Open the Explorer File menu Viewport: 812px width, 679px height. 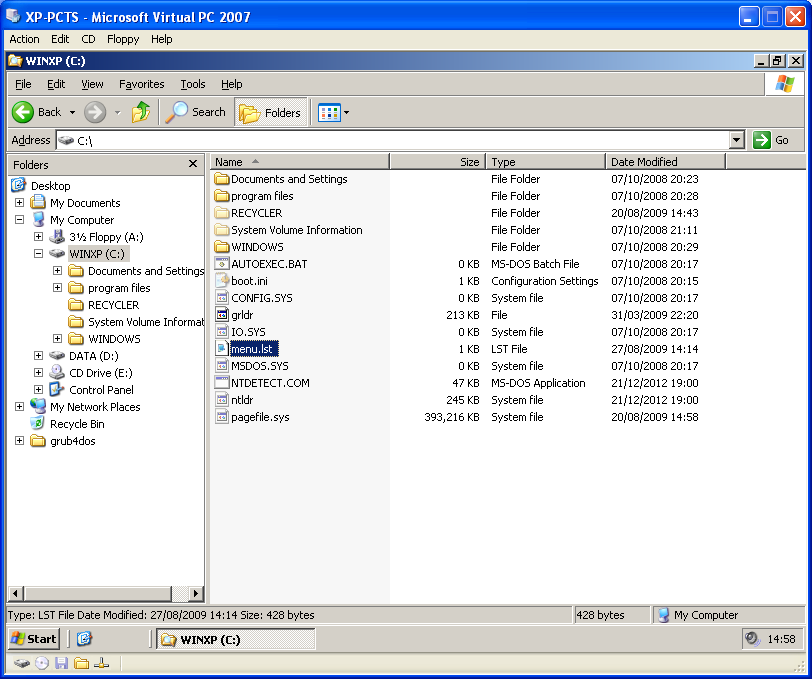point(23,84)
